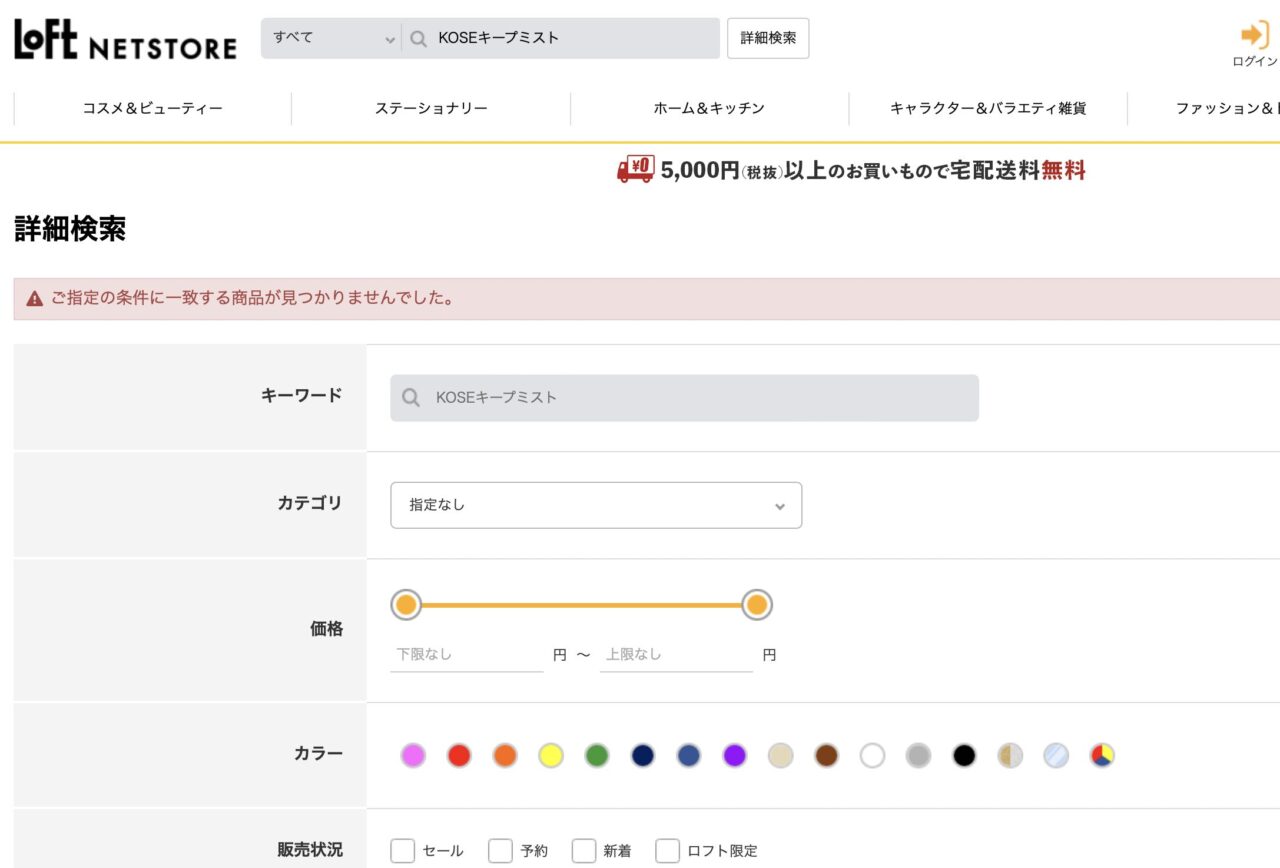Viewport: 1280px width, 868px height.
Task: Tick the 新着 checkbox
Action: pos(584,850)
